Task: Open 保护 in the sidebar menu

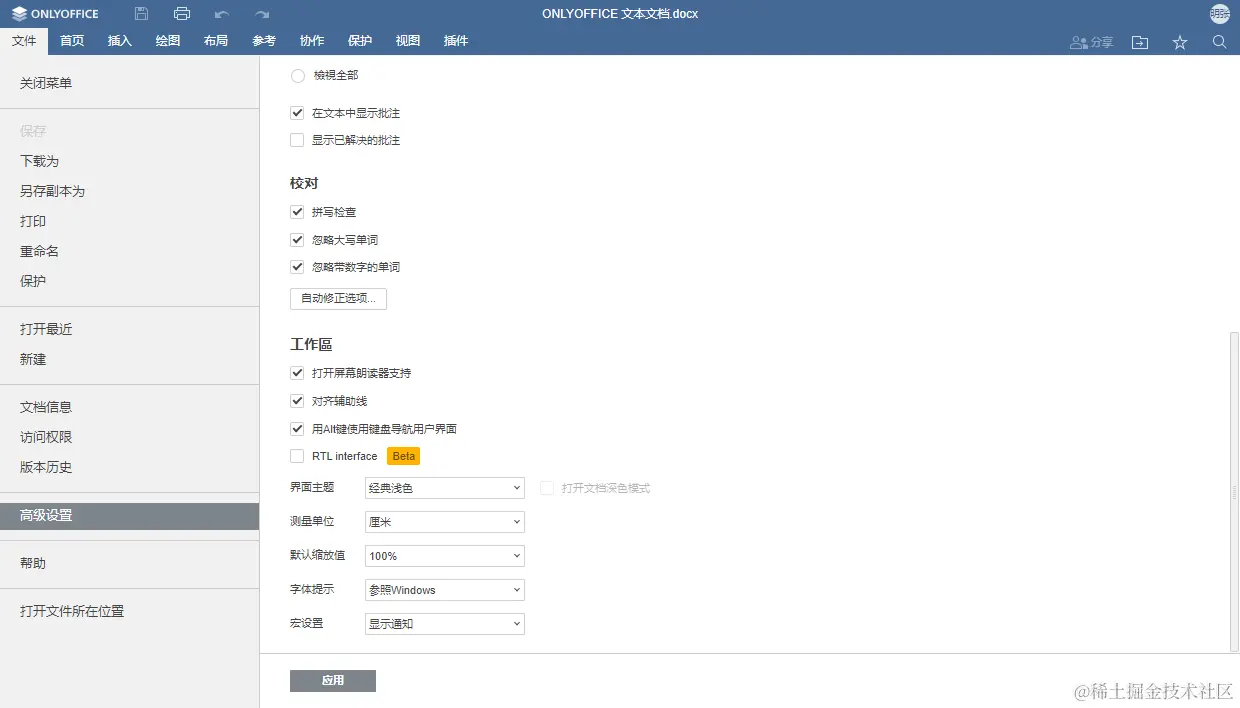Action: coord(130,281)
